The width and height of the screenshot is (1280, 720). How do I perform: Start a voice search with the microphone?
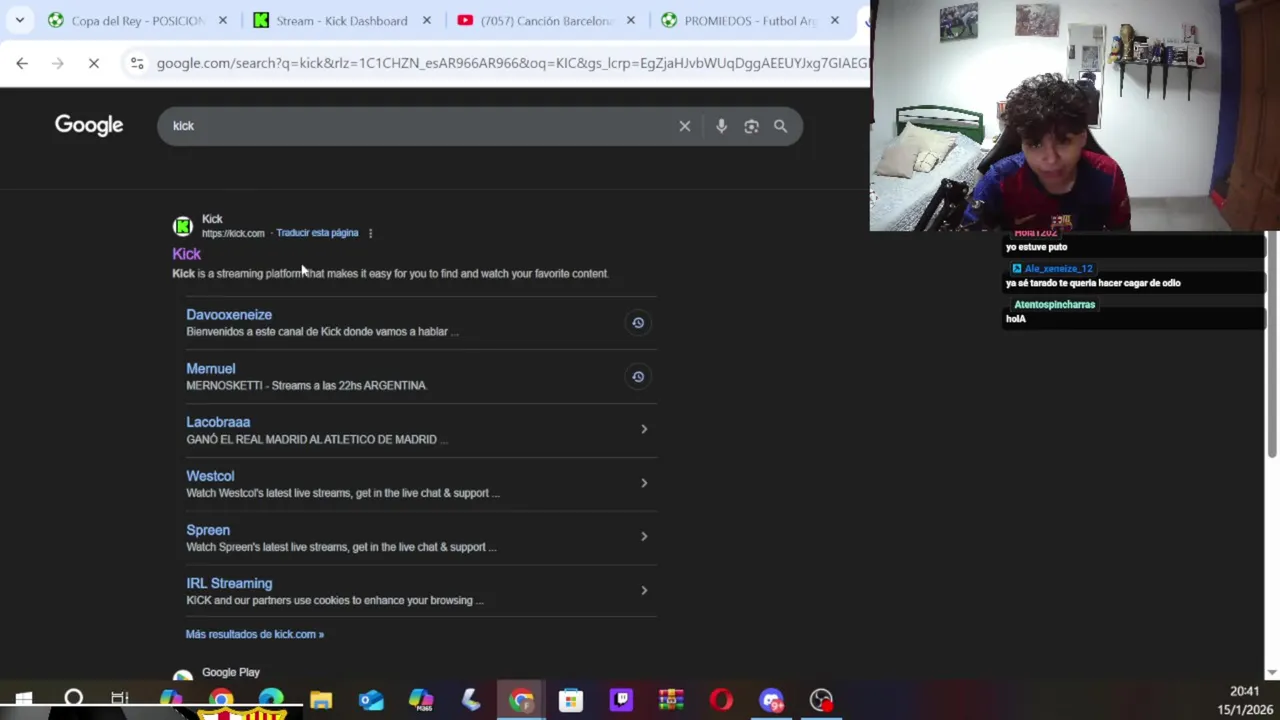tap(721, 126)
